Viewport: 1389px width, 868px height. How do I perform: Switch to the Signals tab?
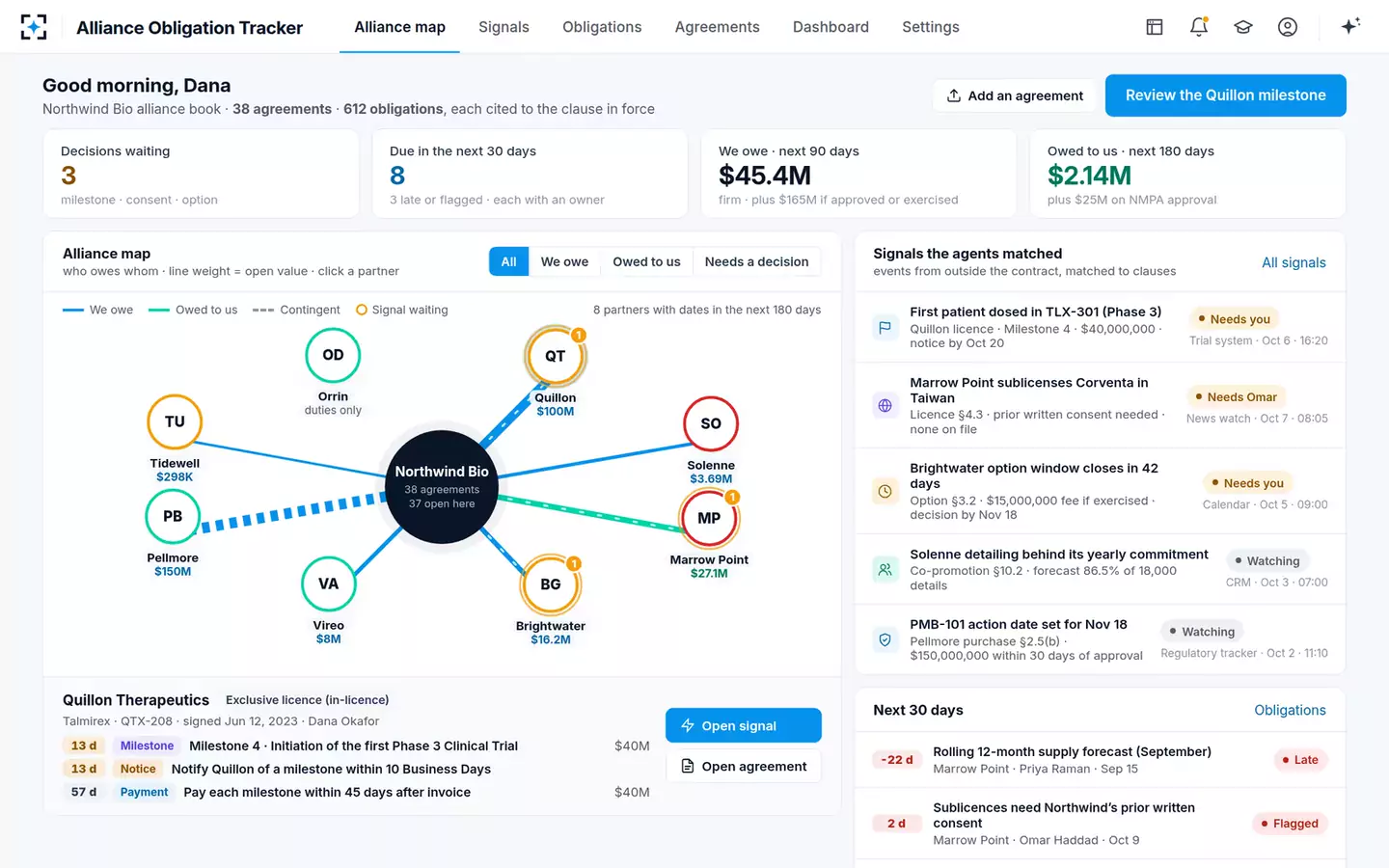[504, 27]
